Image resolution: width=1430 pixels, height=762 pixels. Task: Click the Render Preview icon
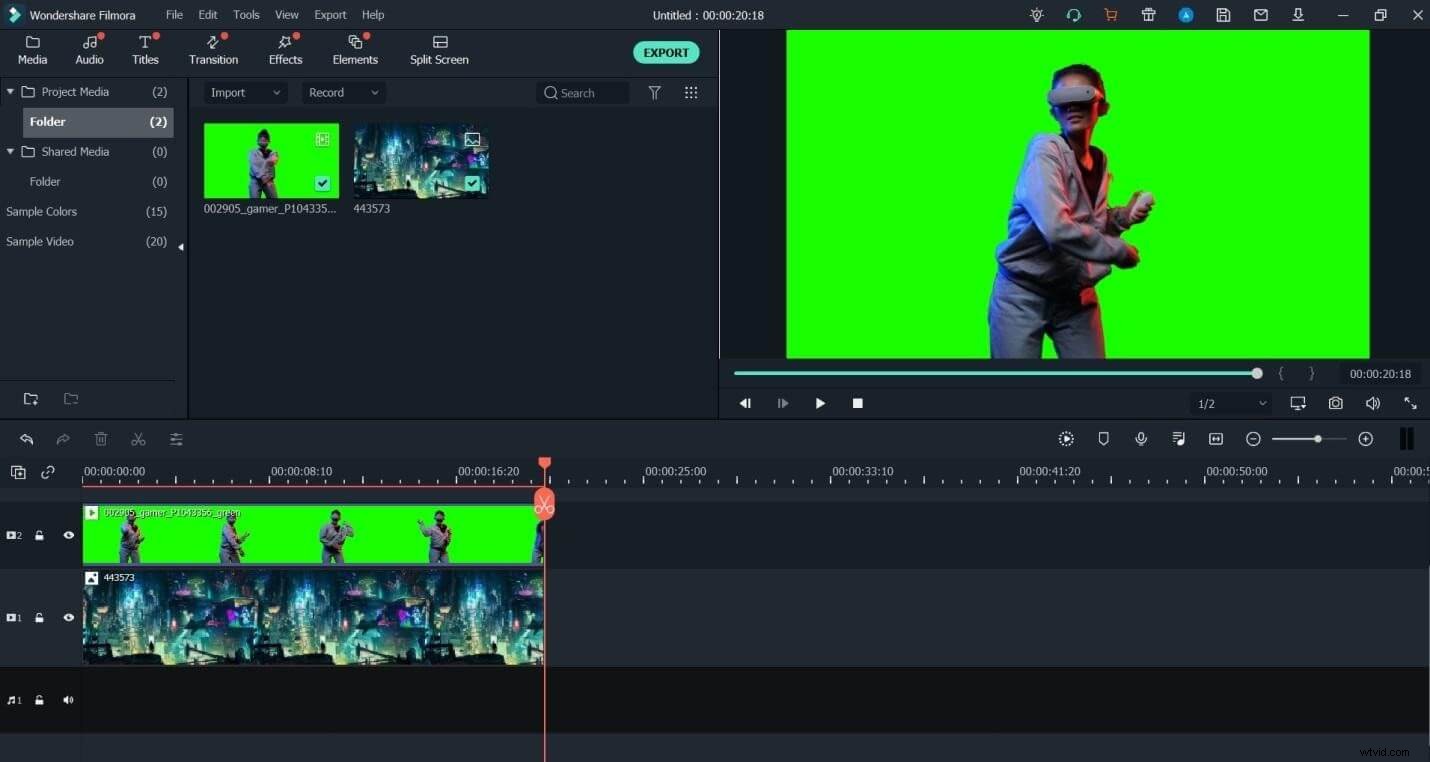pyautogui.click(x=1066, y=439)
